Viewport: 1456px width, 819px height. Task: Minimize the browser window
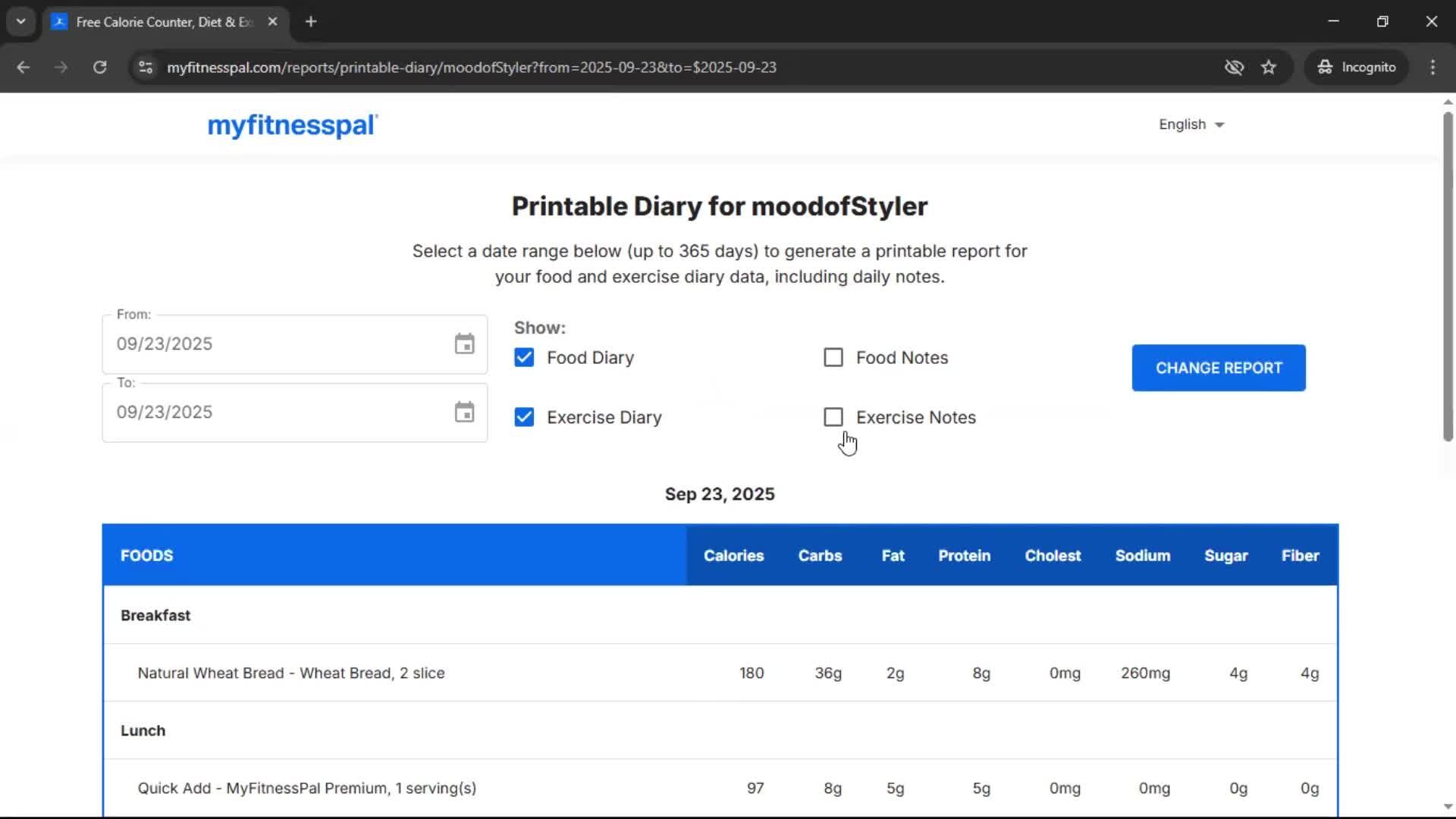pos(1333,21)
